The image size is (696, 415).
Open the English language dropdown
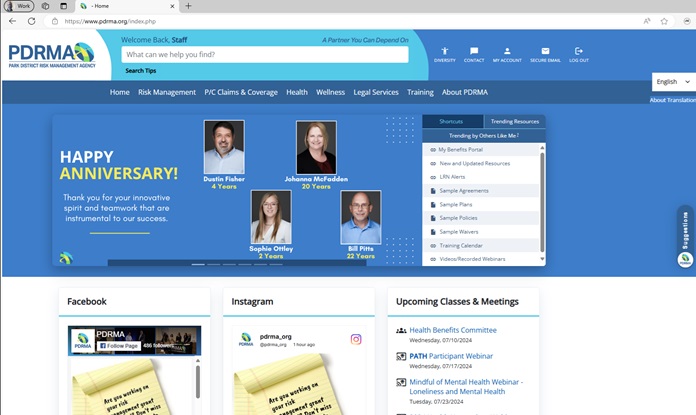click(x=672, y=81)
